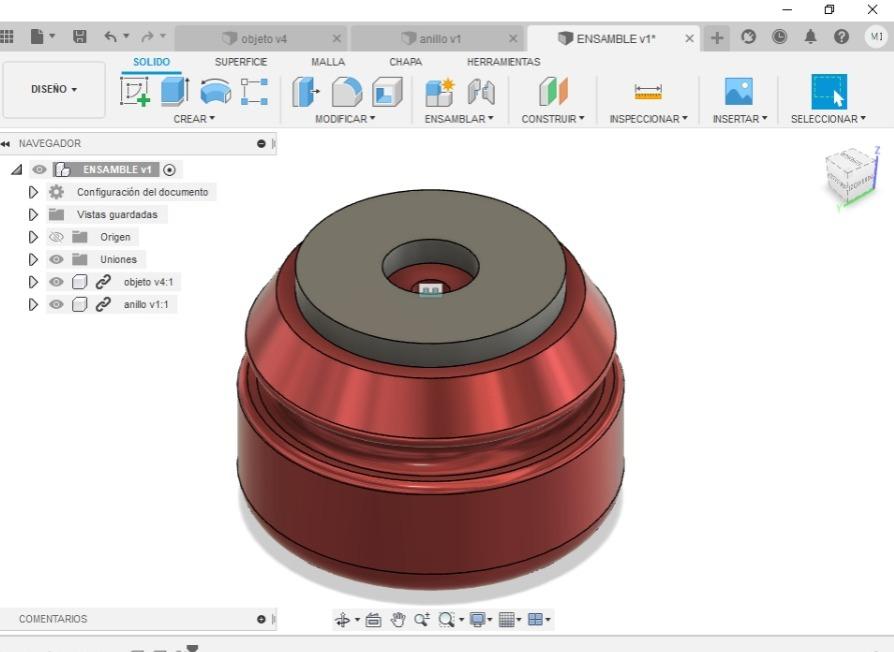The image size is (894, 652).
Task: Click the Orbit tool in navigation bar
Action: tap(343, 620)
